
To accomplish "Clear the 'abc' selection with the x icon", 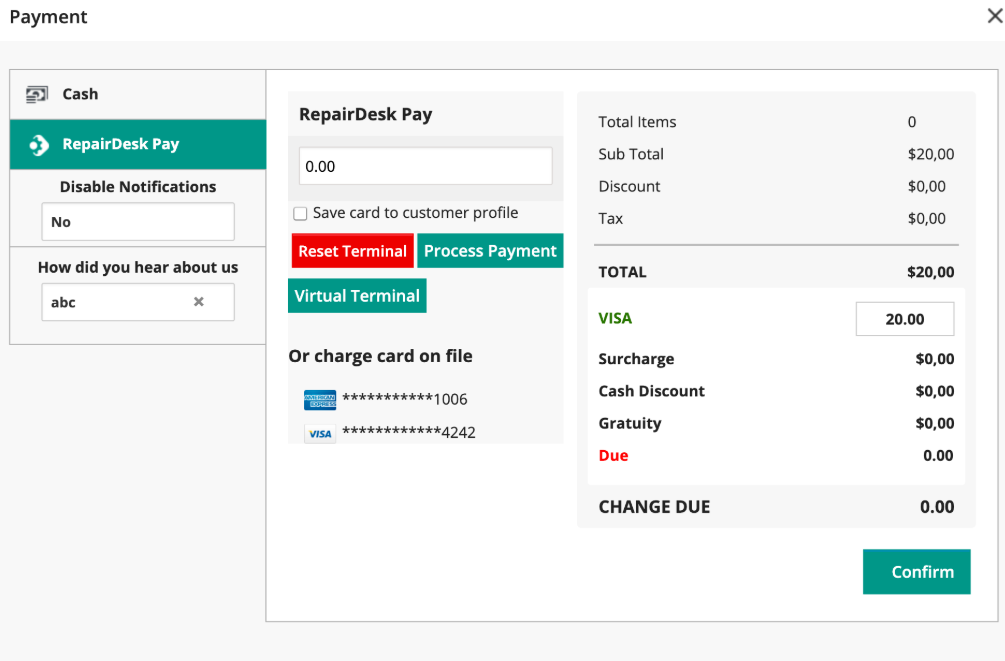I will (x=198, y=302).
